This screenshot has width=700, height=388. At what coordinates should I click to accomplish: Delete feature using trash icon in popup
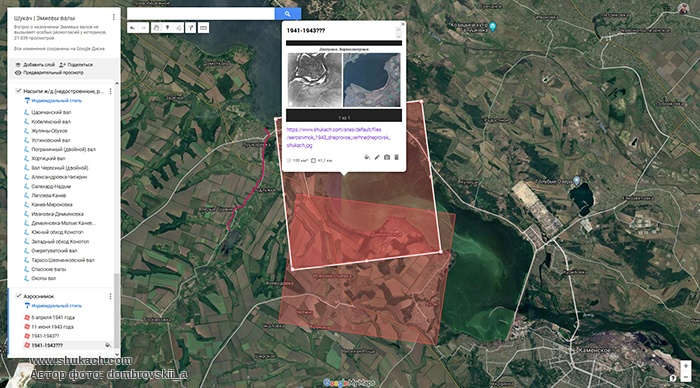tap(396, 157)
